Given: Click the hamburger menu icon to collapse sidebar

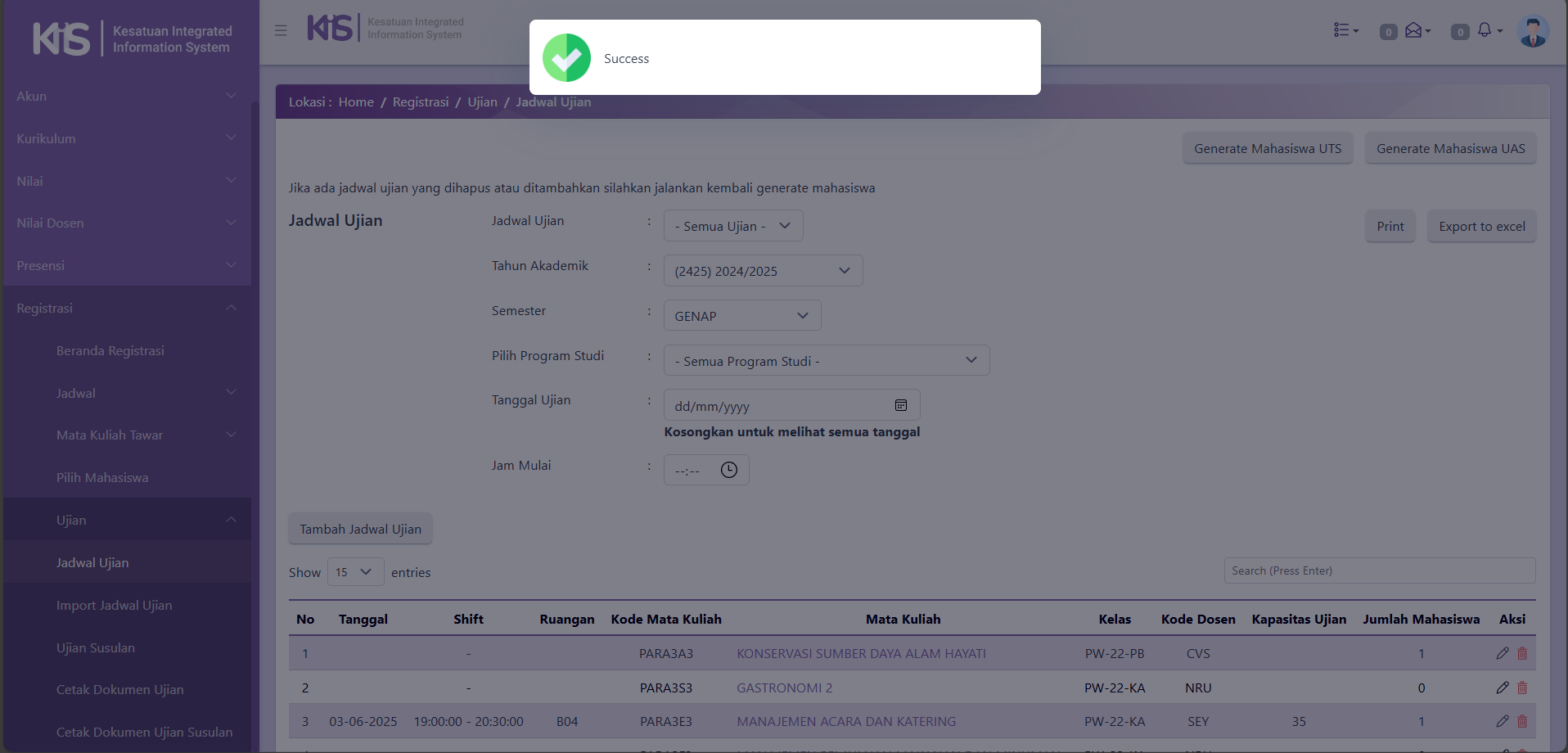Looking at the screenshot, I should pyautogui.click(x=281, y=30).
